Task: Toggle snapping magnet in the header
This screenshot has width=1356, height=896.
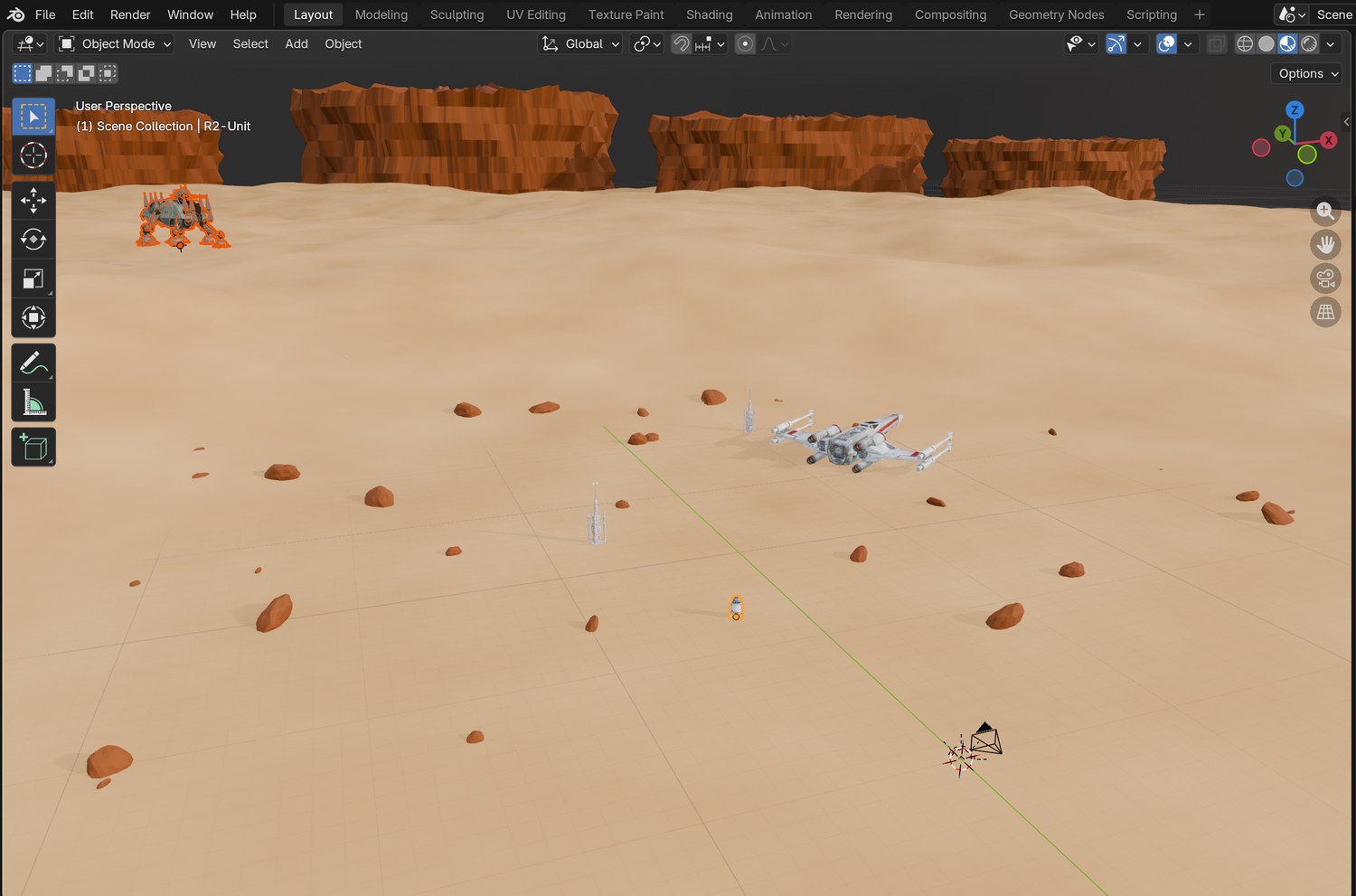Action: pos(681,43)
